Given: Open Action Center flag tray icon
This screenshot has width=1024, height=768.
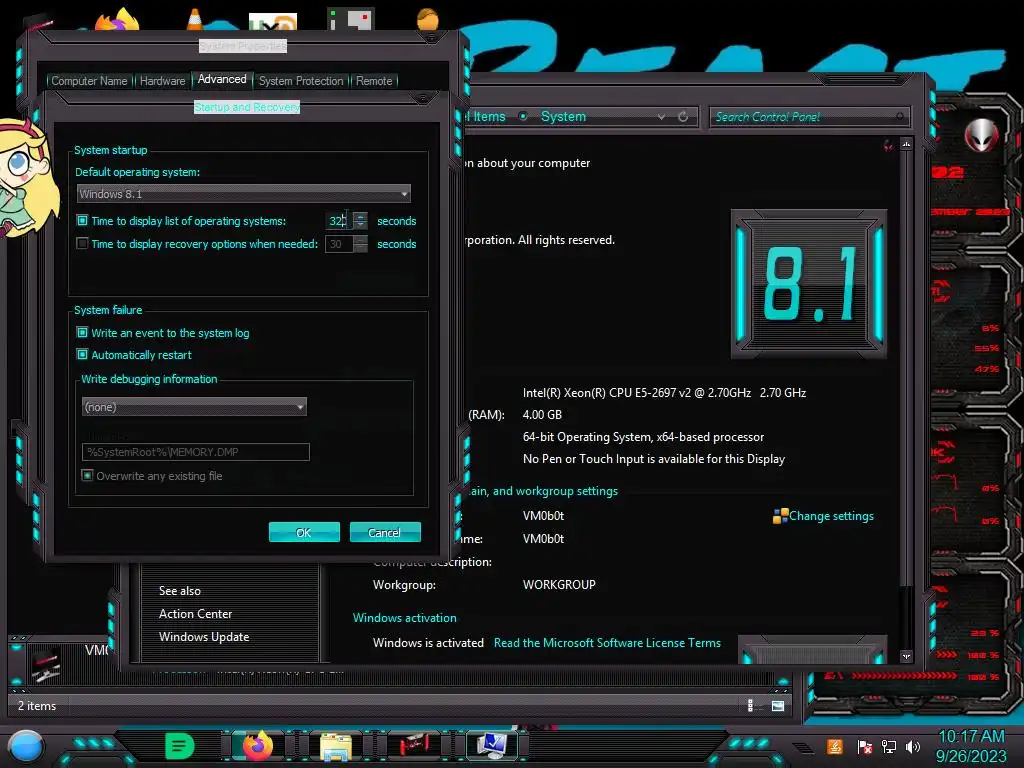Looking at the screenshot, I should pyautogui.click(x=864, y=746).
